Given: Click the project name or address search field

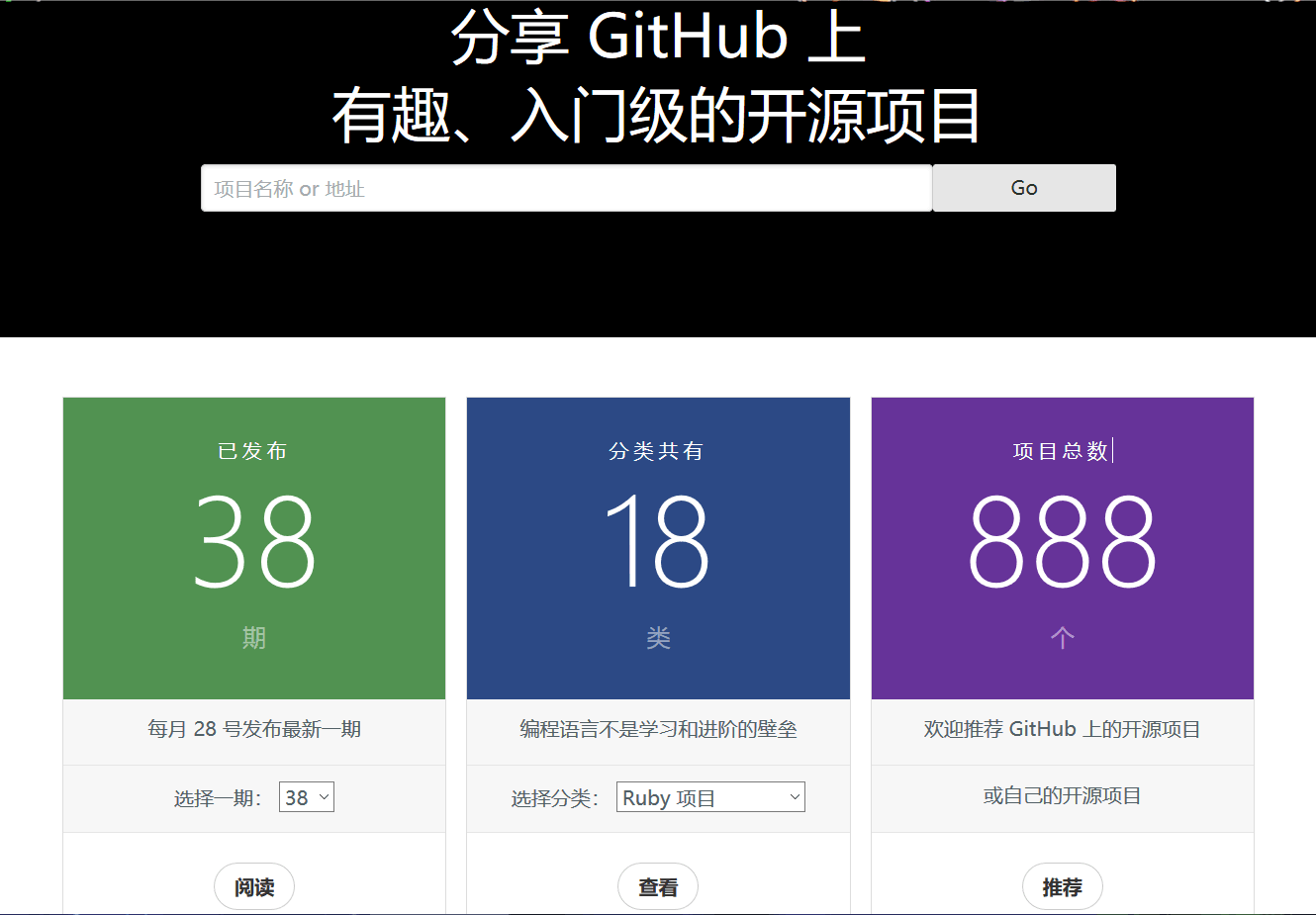Looking at the screenshot, I should (566, 188).
